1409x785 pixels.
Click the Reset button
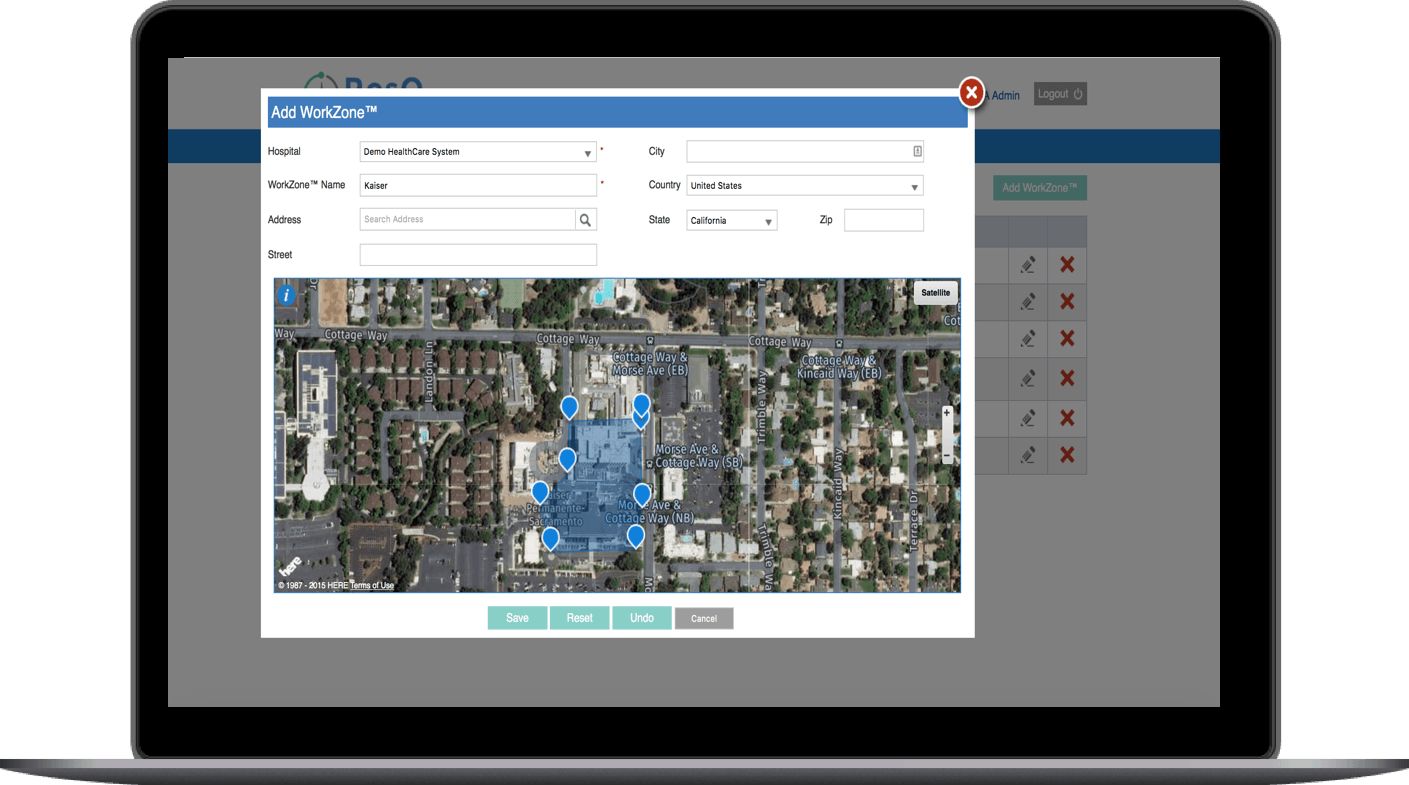580,618
